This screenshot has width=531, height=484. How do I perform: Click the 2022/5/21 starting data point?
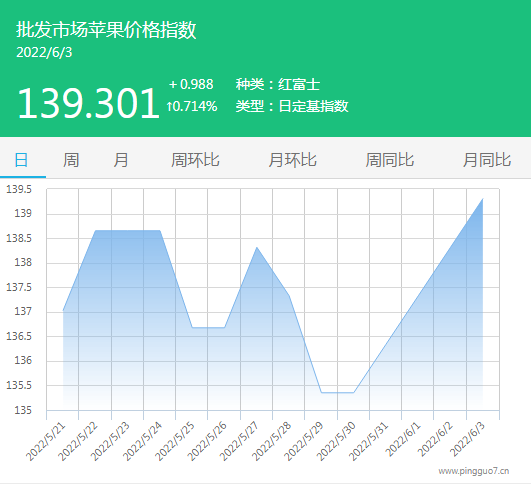[x=63, y=310]
